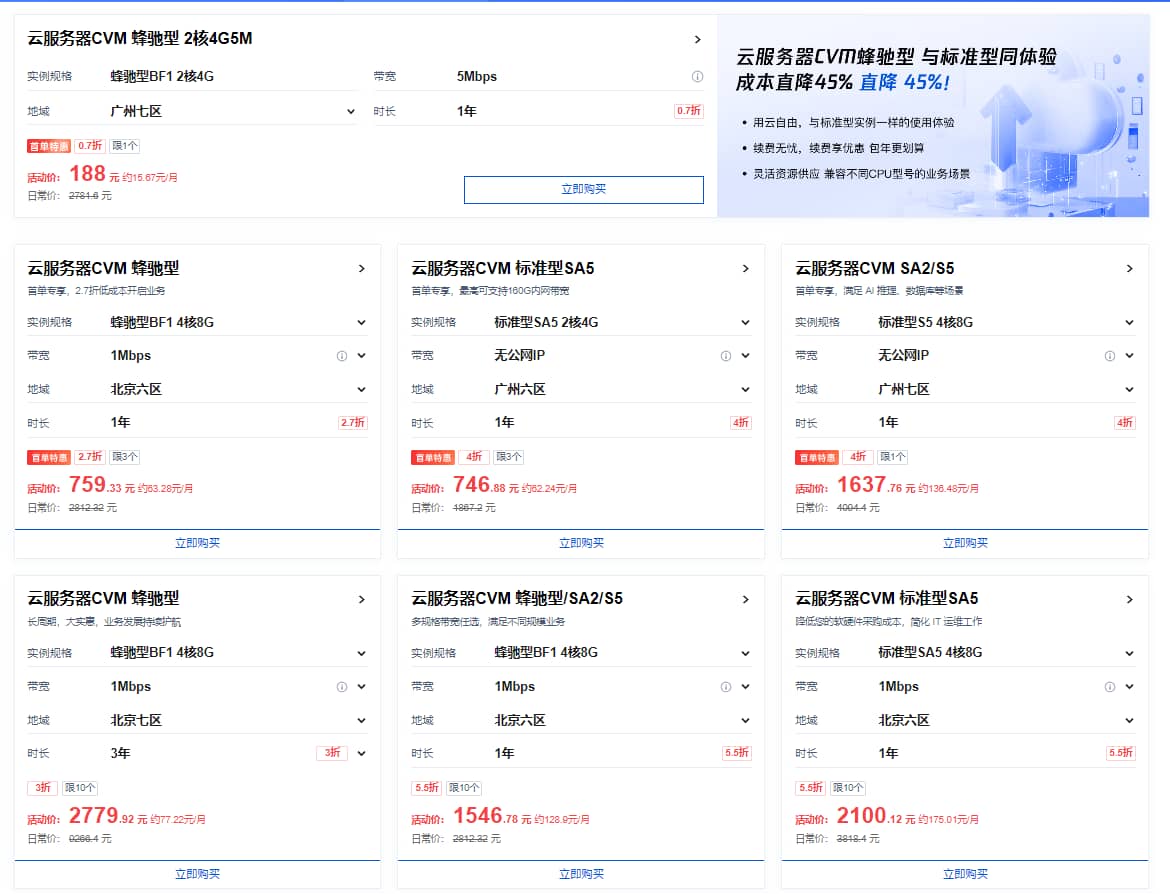
Task: Click bandwidth info icon in 标准型SA5 2核4G card
Action: pos(725,356)
